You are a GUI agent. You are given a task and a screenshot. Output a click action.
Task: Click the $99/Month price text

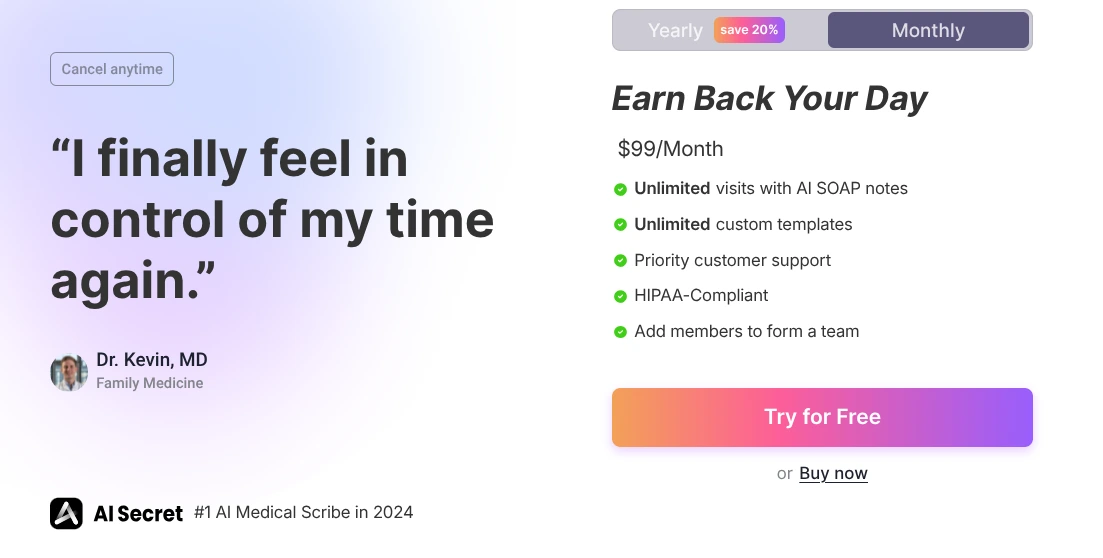coord(670,149)
